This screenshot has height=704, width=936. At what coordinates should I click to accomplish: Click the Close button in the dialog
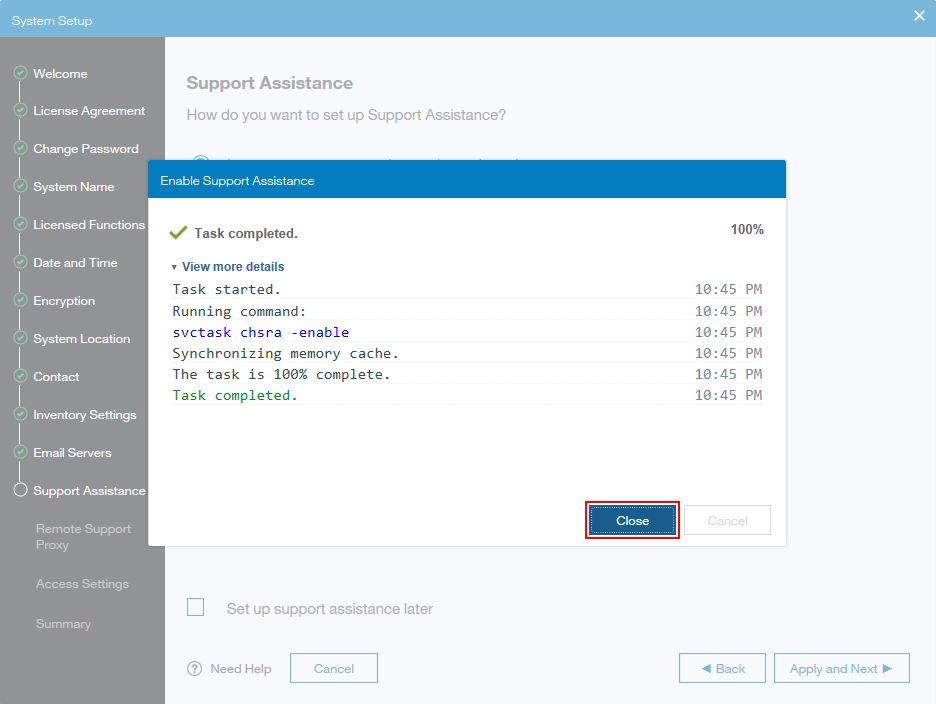pyautogui.click(x=632, y=521)
